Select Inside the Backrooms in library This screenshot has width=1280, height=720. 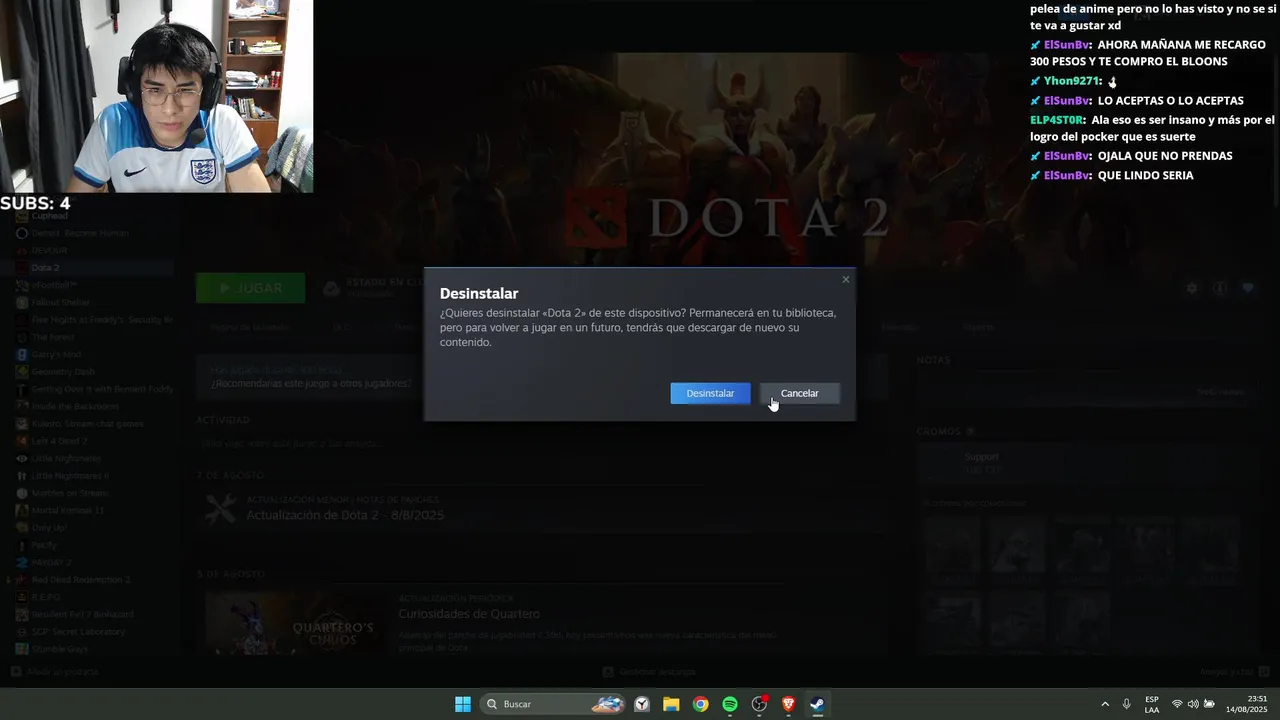pyautogui.click(x=75, y=406)
